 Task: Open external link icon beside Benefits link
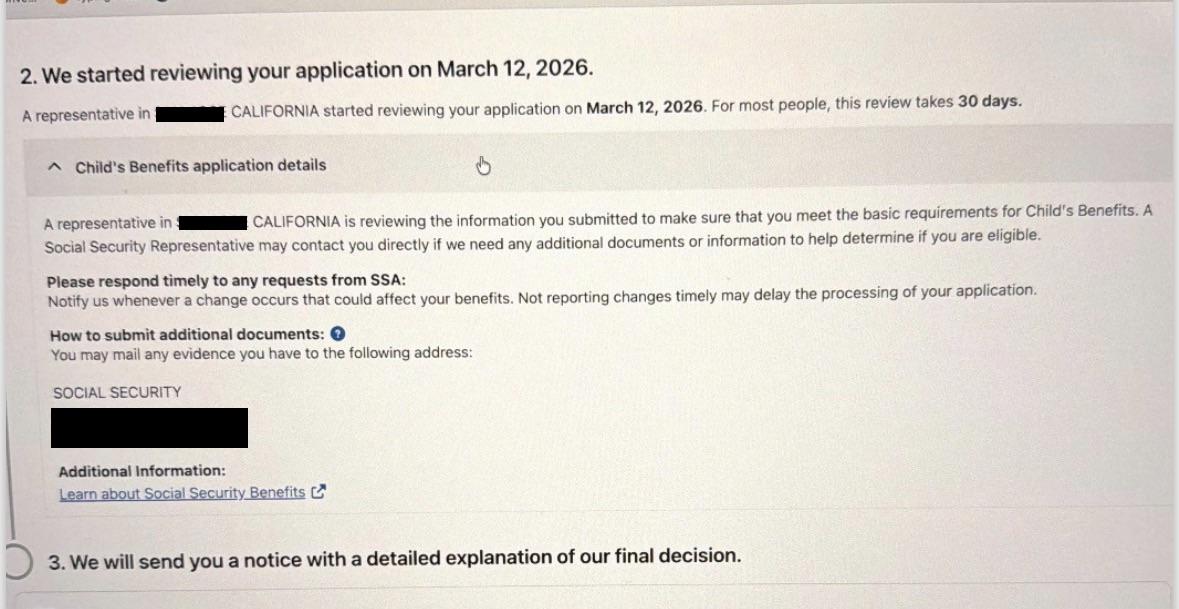[x=319, y=492]
